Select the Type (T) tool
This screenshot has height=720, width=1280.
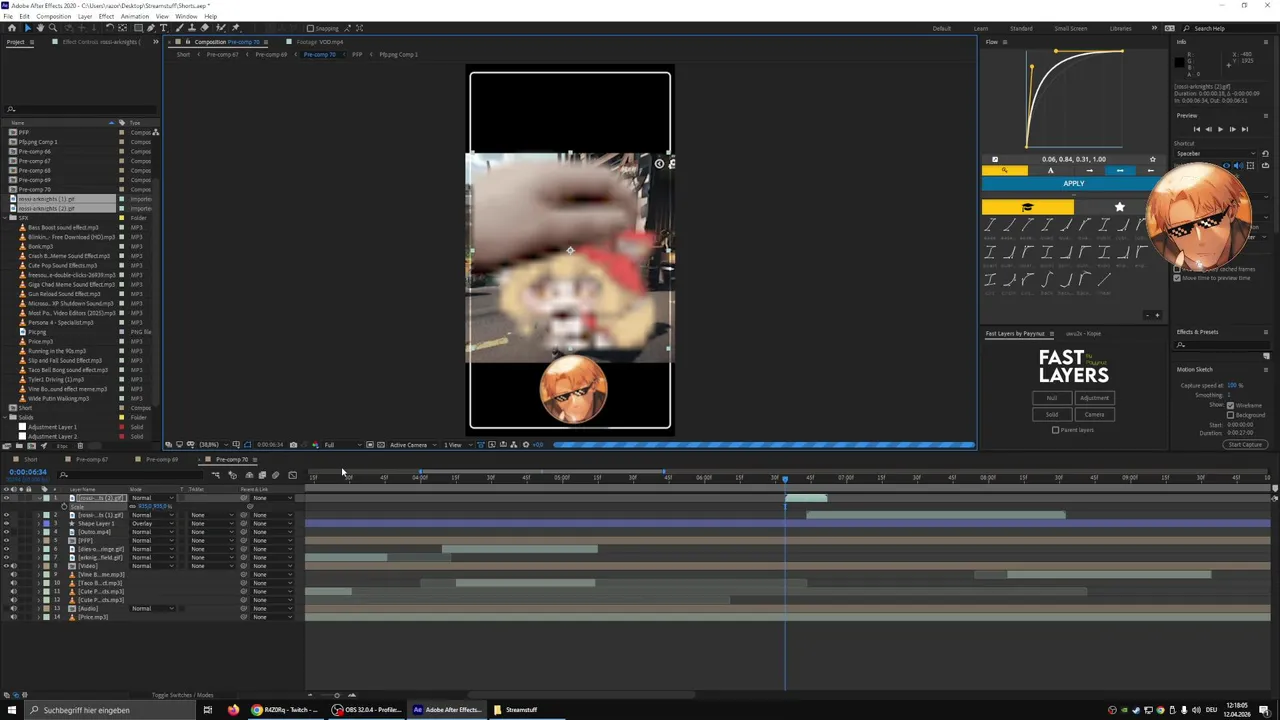(x=163, y=28)
